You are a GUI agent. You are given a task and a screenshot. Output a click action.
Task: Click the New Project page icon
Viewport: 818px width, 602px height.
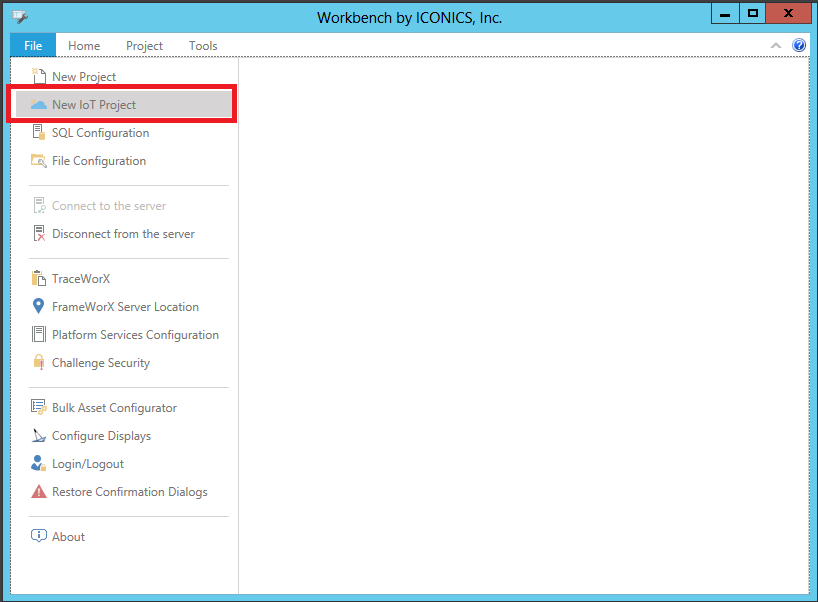click(39, 76)
